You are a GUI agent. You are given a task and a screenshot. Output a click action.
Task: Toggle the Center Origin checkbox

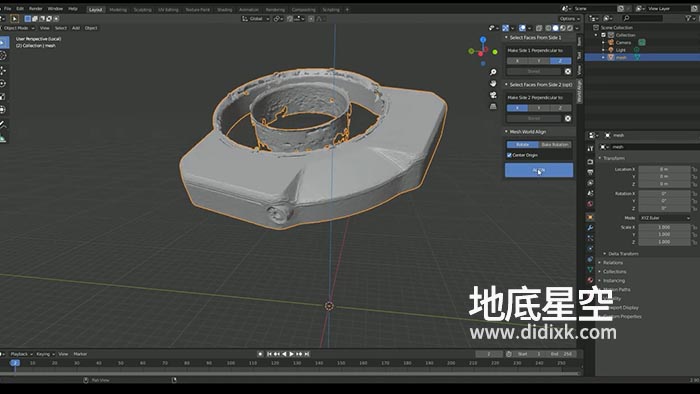pyautogui.click(x=509, y=155)
